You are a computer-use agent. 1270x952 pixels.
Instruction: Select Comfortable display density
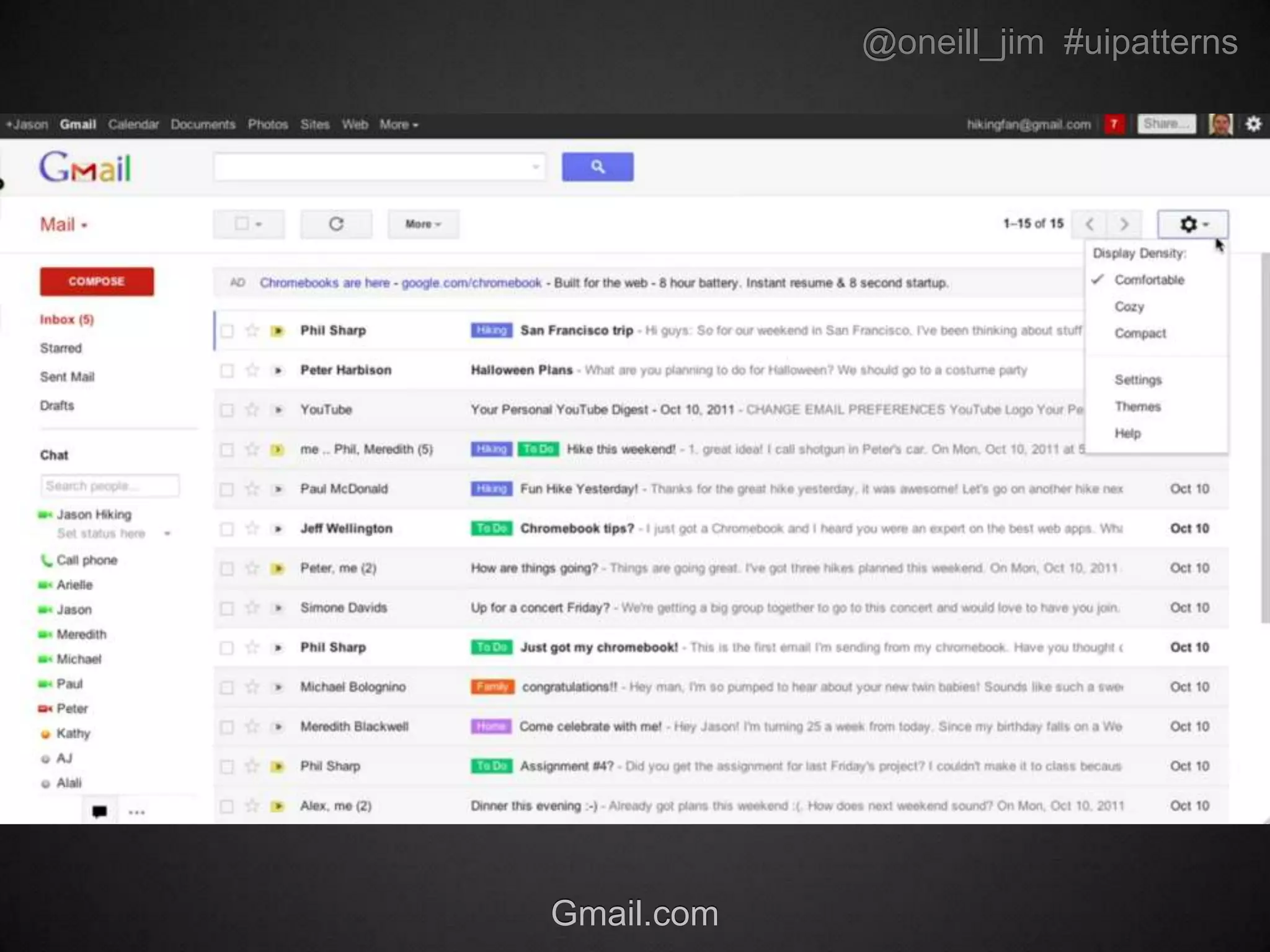point(1149,280)
